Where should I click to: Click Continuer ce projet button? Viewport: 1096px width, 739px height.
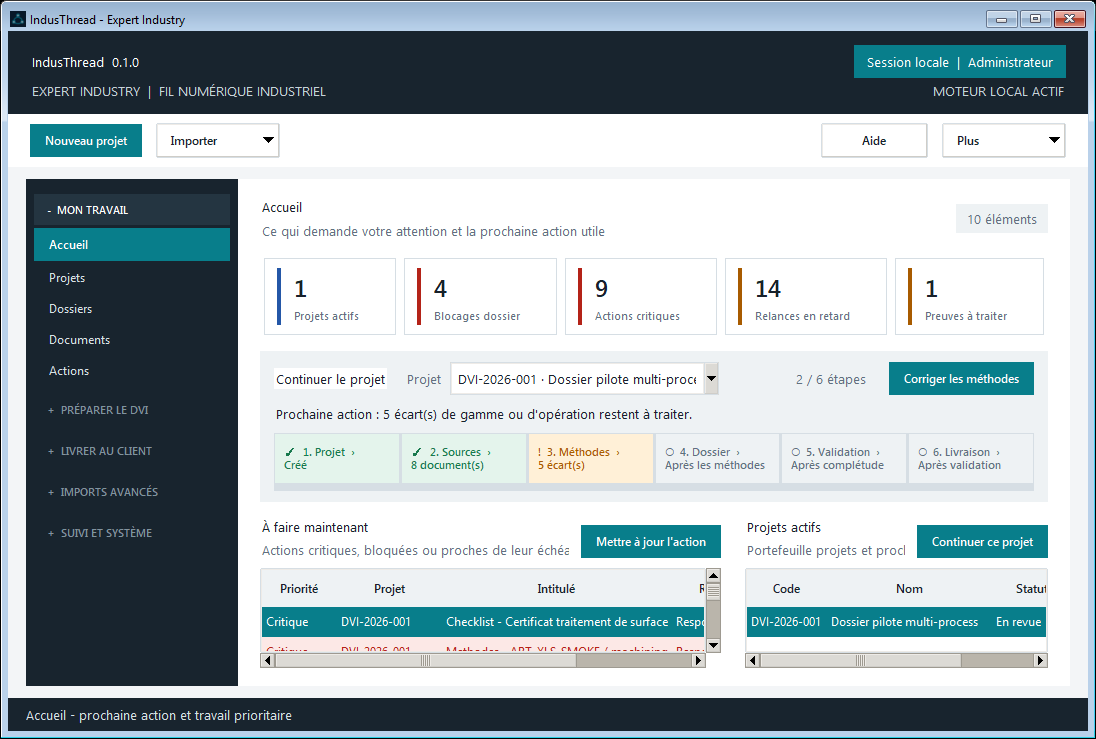click(982, 542)
